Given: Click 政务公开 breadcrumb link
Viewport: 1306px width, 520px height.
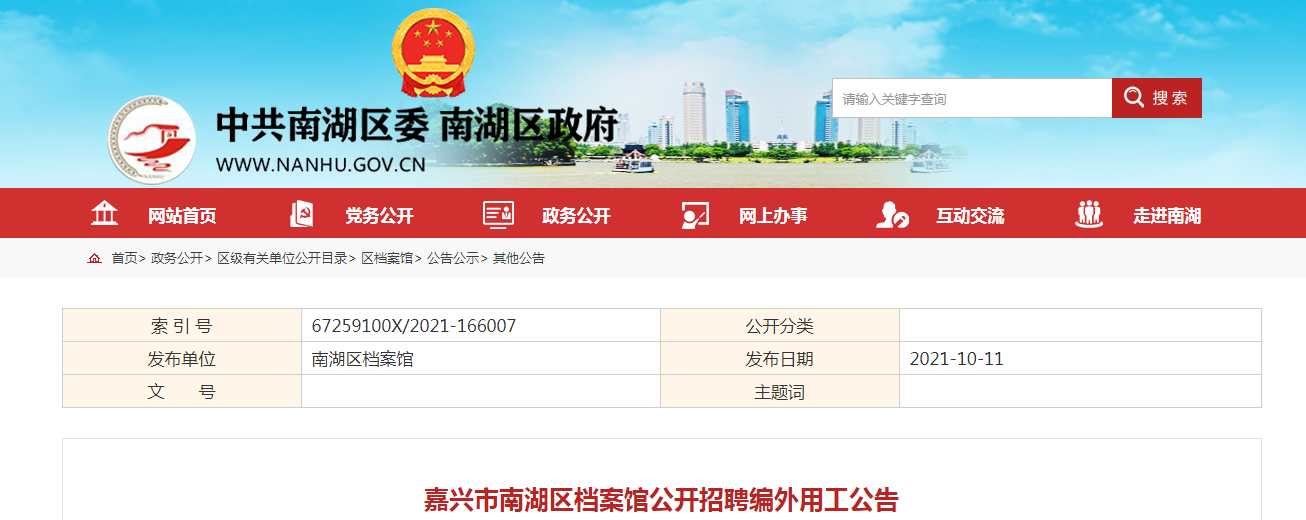Looking at the screenshot, I should pyautogui.click(x=176, y=258).
